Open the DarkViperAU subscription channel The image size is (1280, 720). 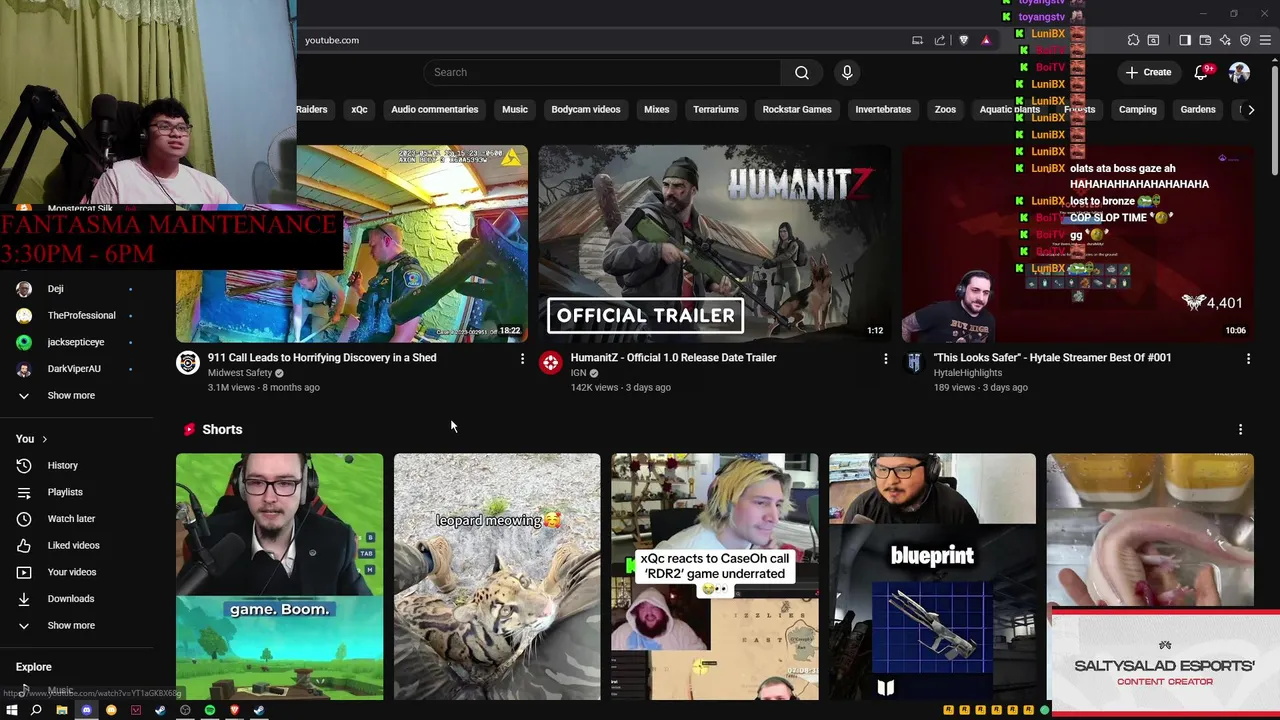[x=75, y=369]
